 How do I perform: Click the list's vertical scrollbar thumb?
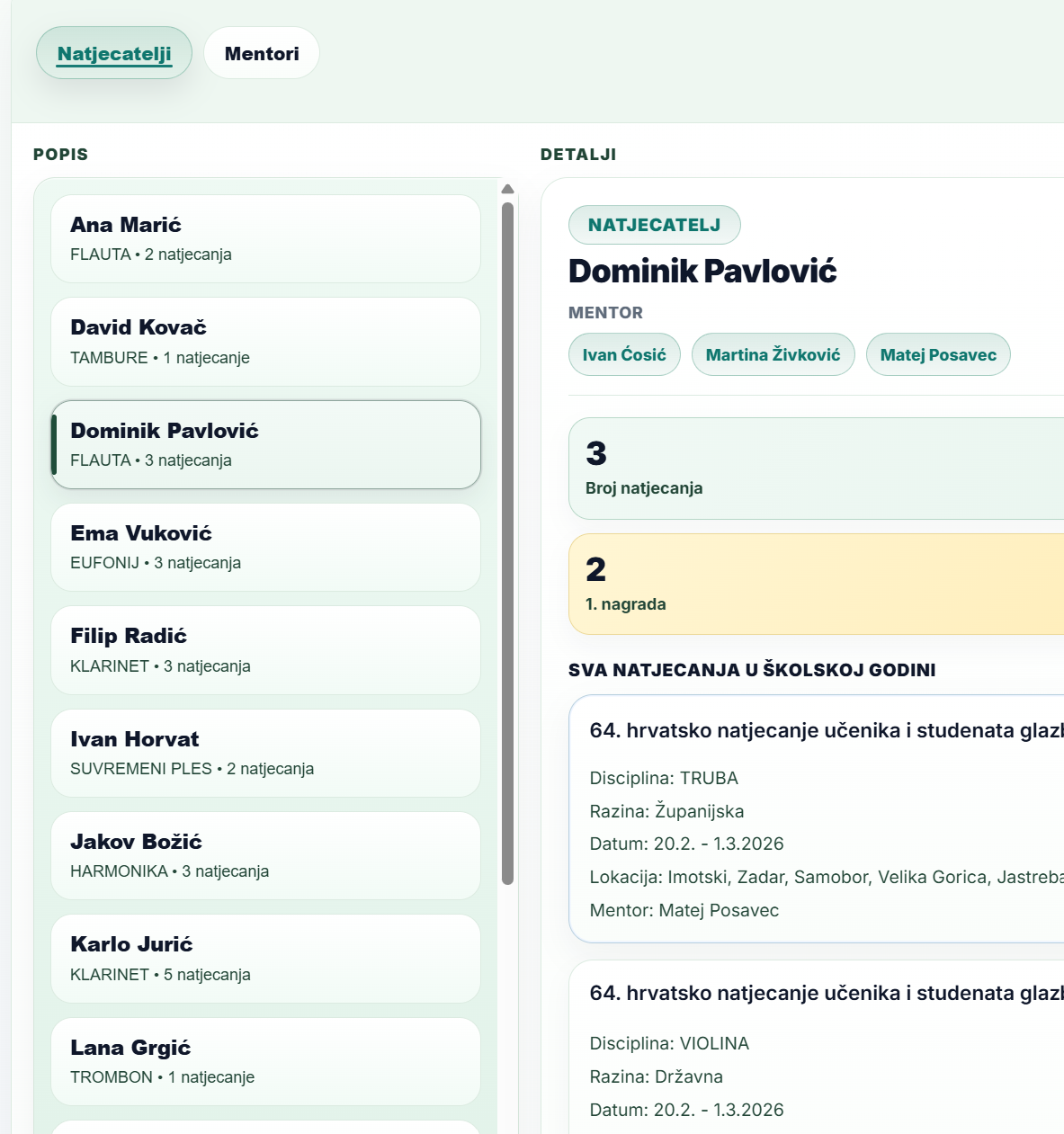coord(507,540)
